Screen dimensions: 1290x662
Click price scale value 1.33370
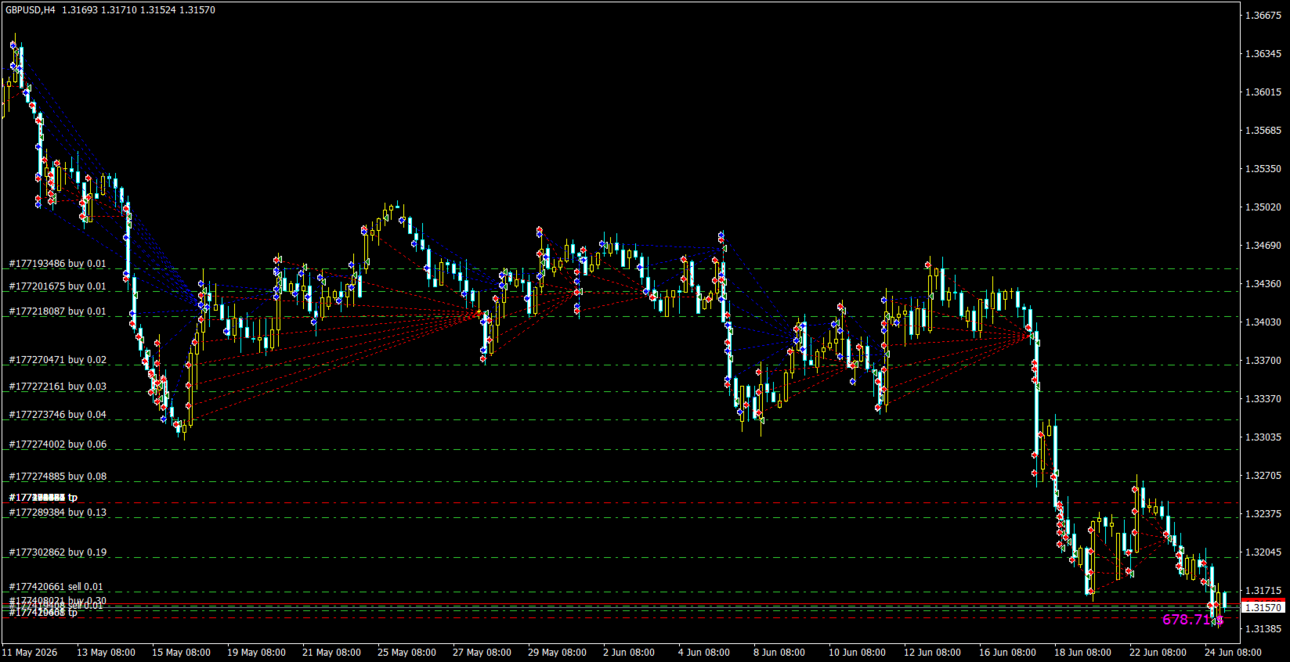[1263, 399]
